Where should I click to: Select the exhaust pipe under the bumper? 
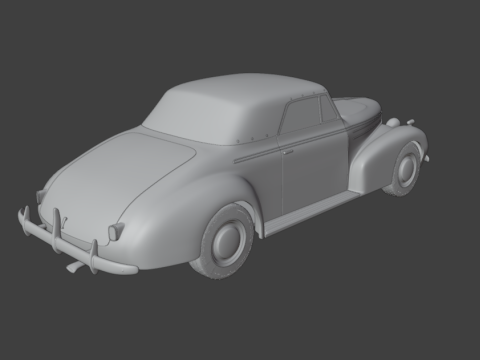[76, 266]
